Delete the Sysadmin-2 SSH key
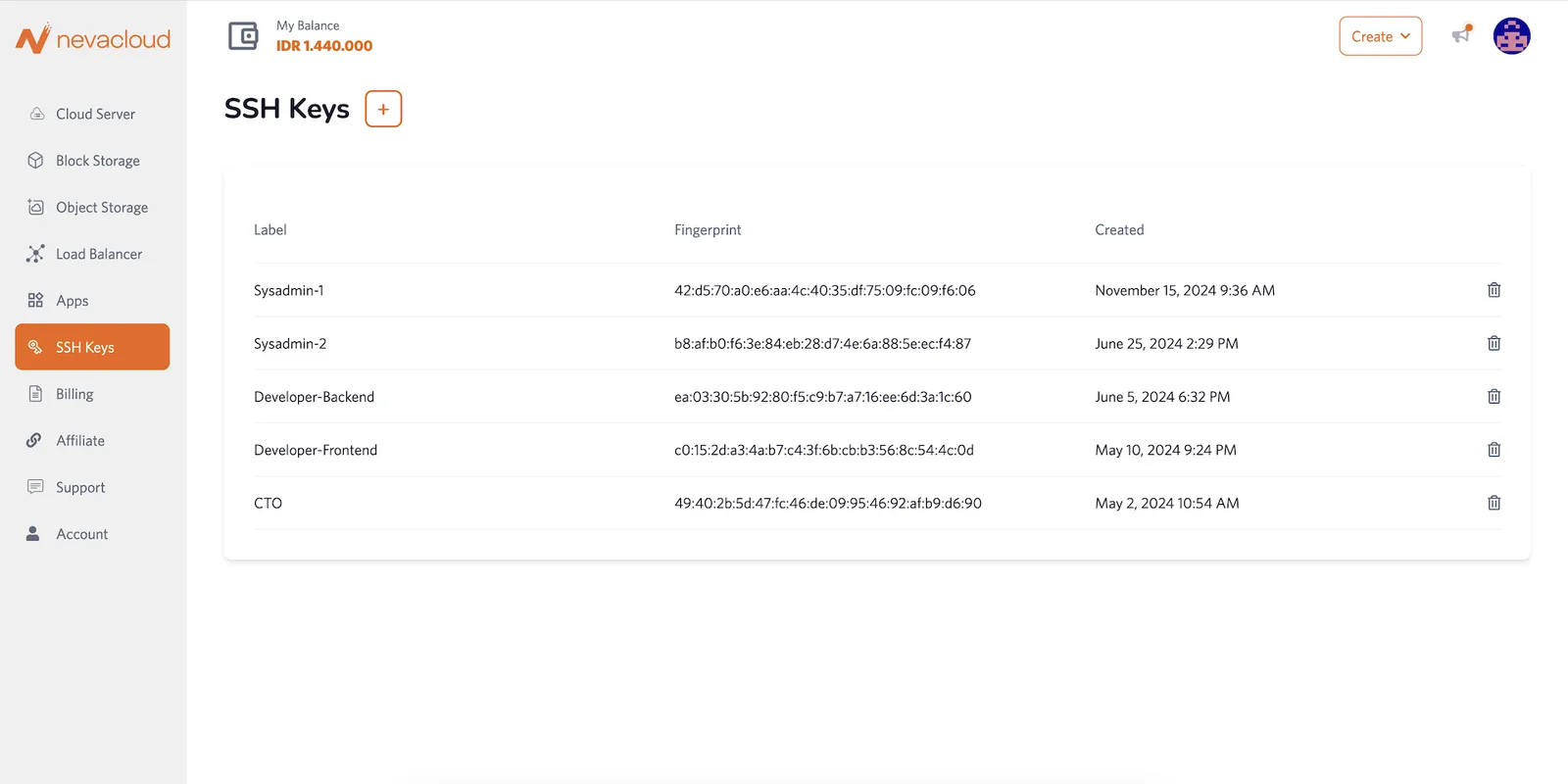The width and height of the screenshot is (1568, 784). click(1494, 343)
